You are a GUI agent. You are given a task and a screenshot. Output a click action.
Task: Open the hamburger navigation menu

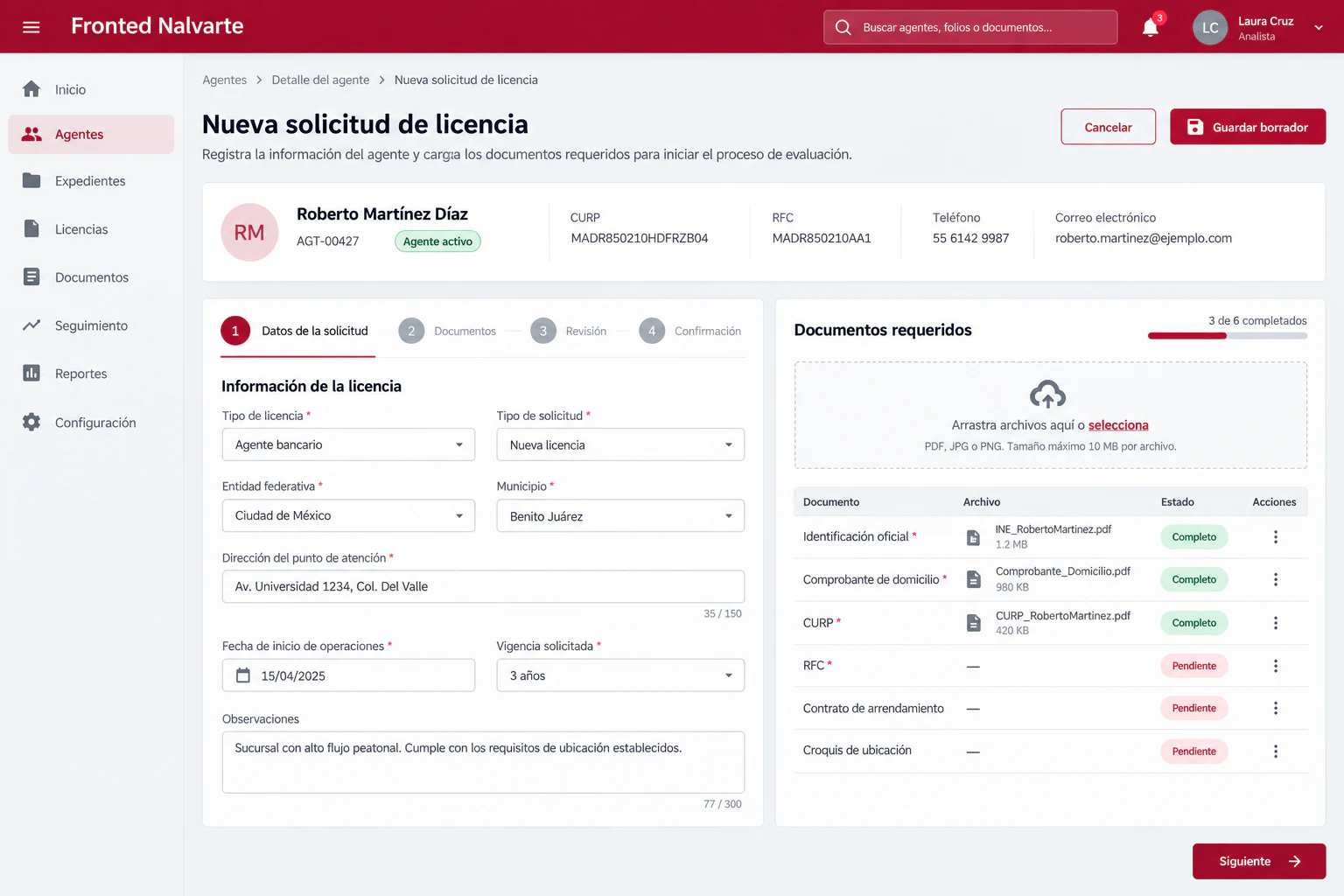(x=31, y=27)
